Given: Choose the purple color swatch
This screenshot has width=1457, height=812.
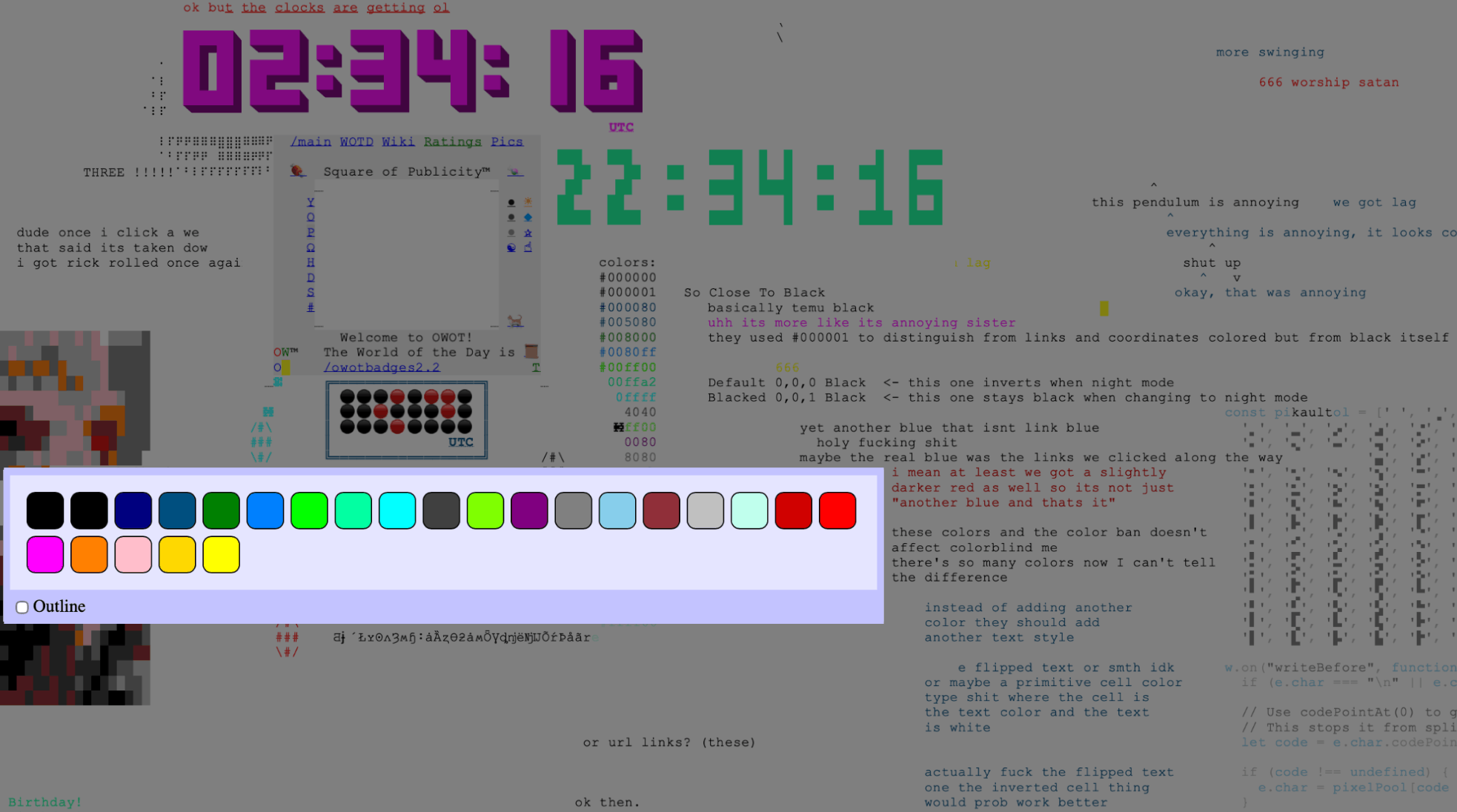Looking at the screenshot, I should tap(529, 510).
